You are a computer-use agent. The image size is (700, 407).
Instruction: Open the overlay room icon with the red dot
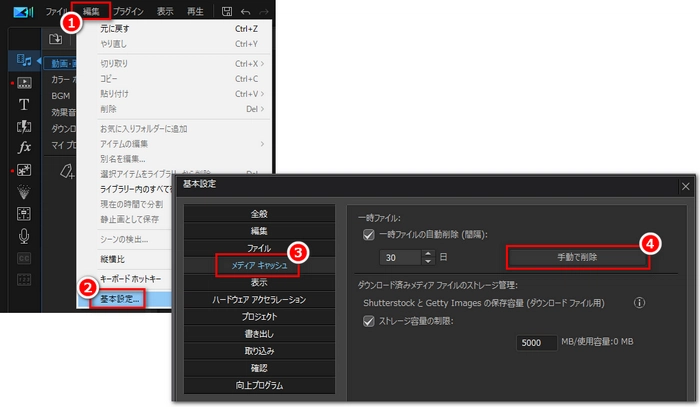point(24,170)
